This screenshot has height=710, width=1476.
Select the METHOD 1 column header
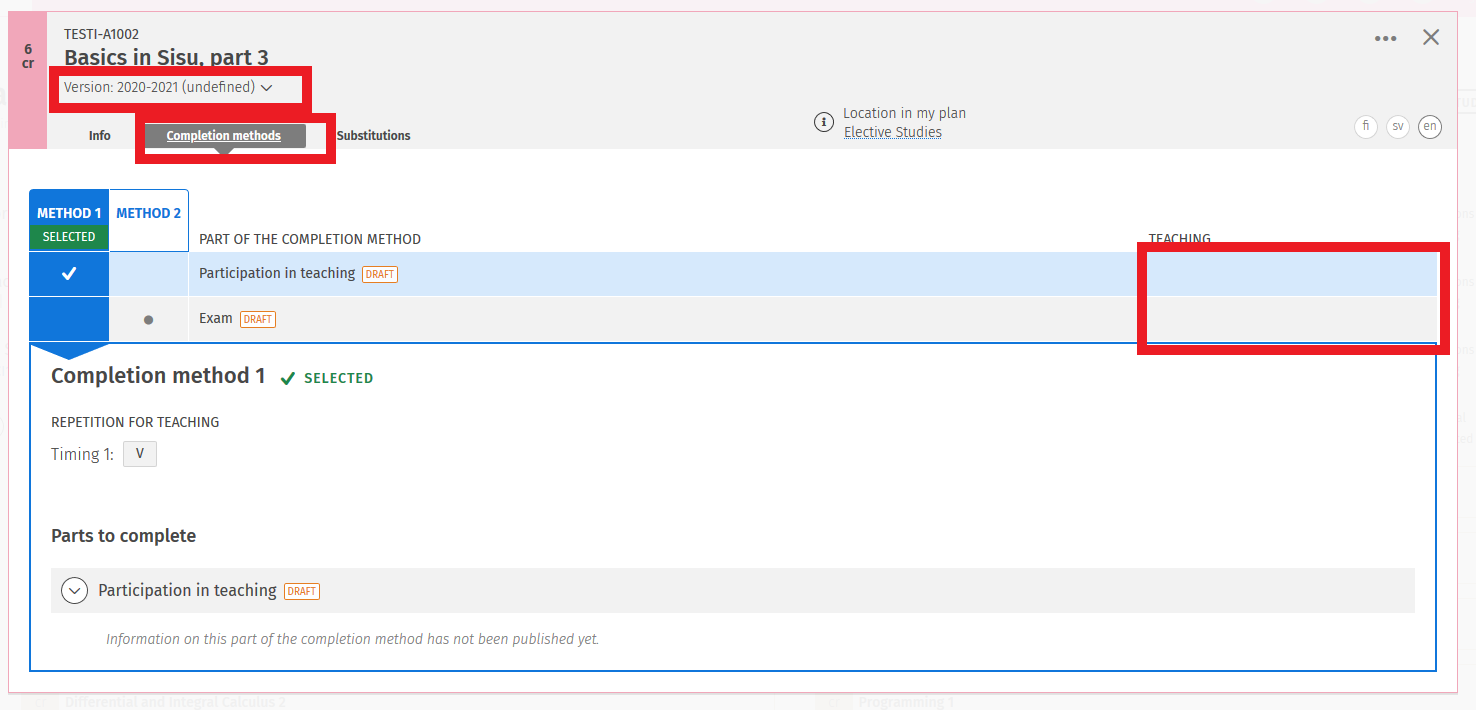[x=69, y=212]
